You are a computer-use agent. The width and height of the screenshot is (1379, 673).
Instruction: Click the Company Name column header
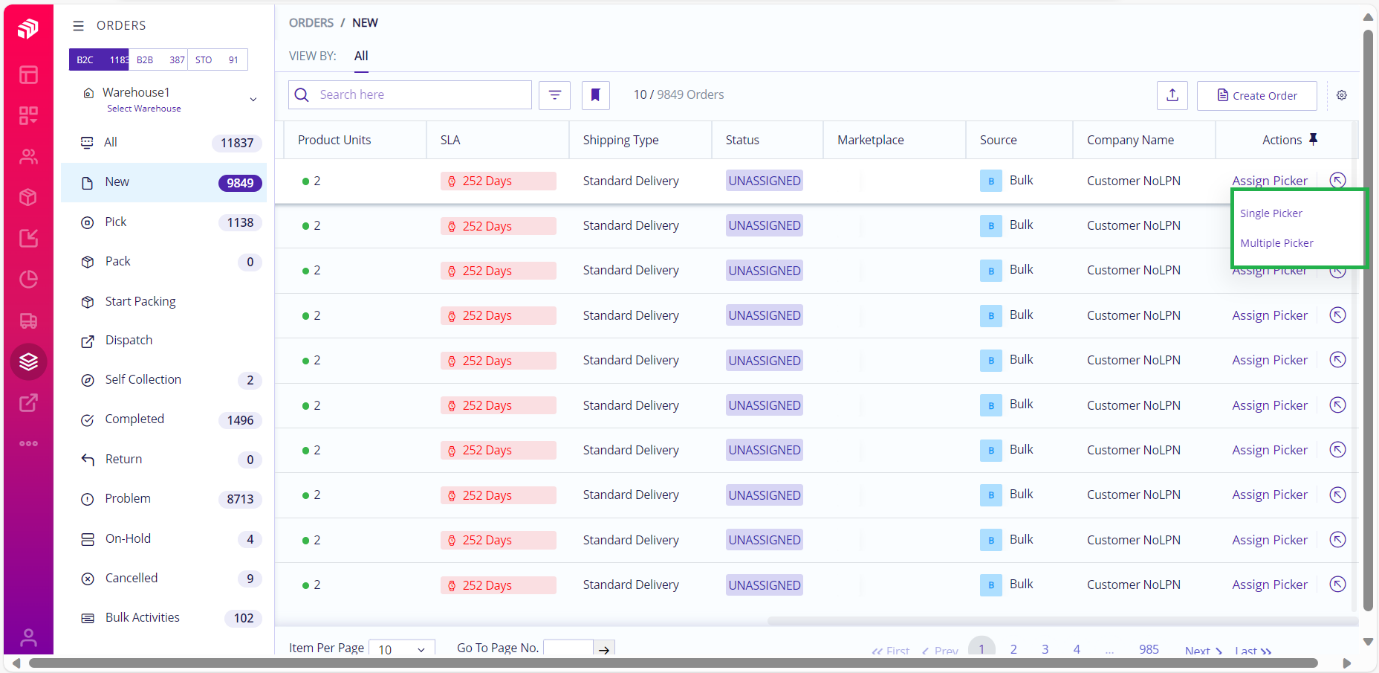point(1144,140)
